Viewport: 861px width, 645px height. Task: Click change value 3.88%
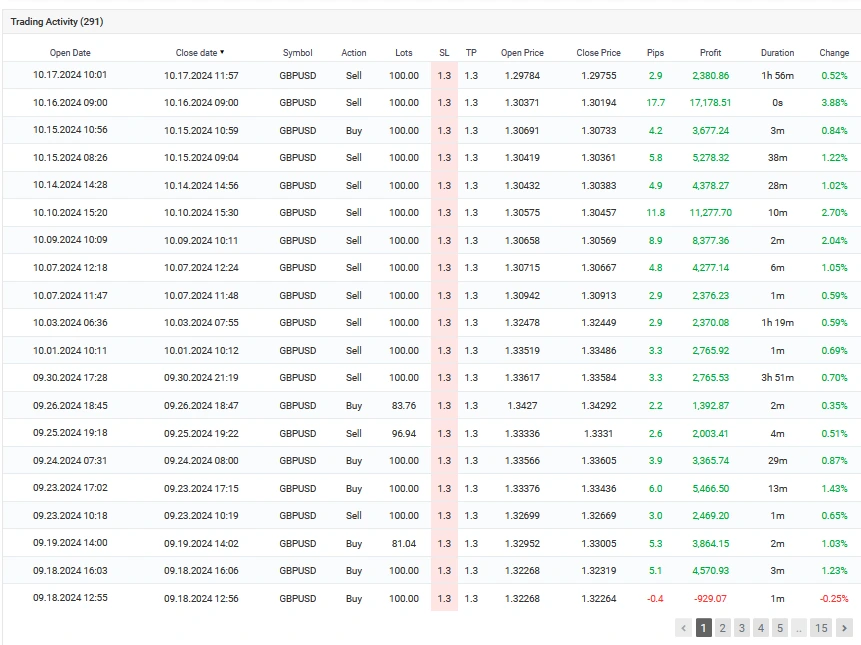click(x=834, y=103)
